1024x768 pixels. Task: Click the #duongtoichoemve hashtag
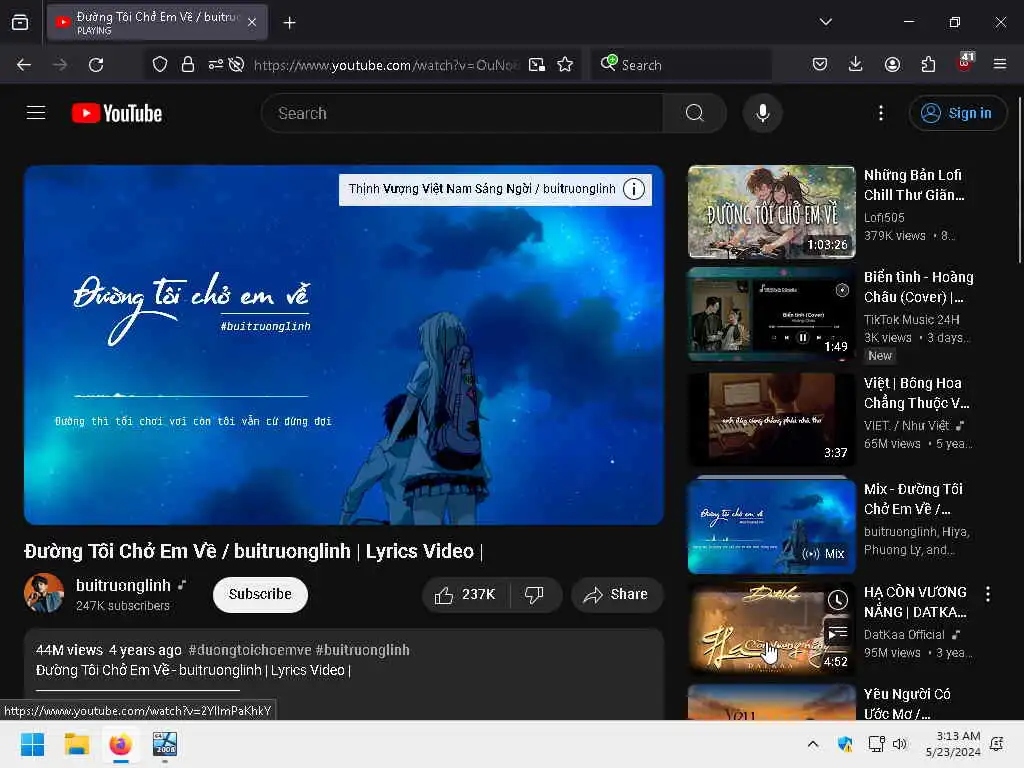(249, 650)
